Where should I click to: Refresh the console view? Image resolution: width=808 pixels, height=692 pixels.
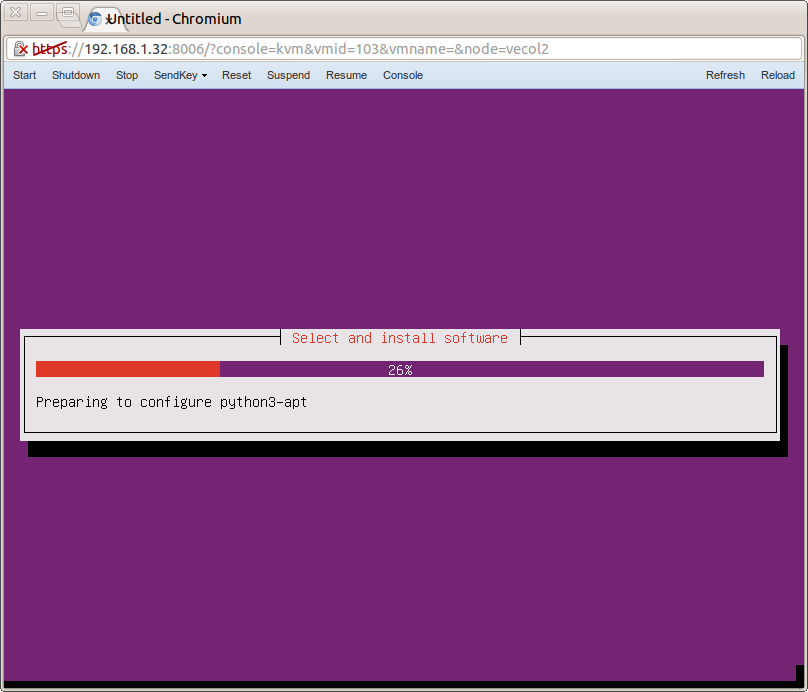(x=725, y=75)
